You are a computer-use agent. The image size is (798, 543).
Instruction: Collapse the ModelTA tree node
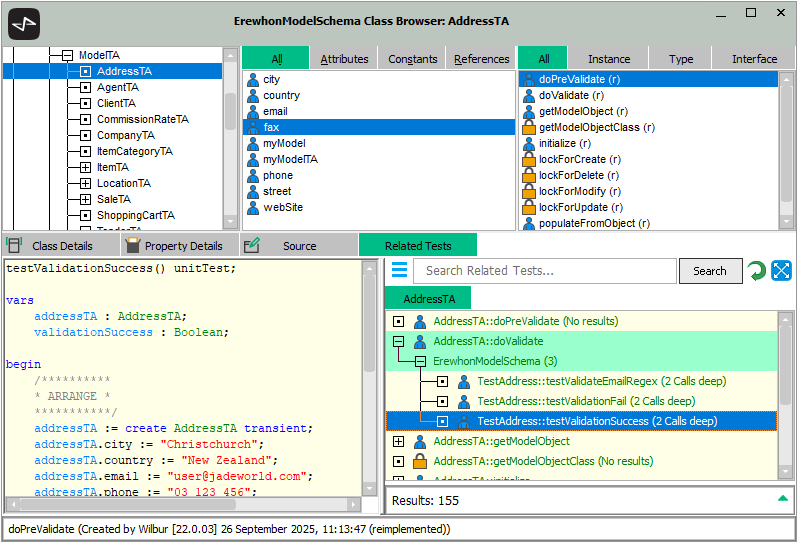(x=67, y=56)
